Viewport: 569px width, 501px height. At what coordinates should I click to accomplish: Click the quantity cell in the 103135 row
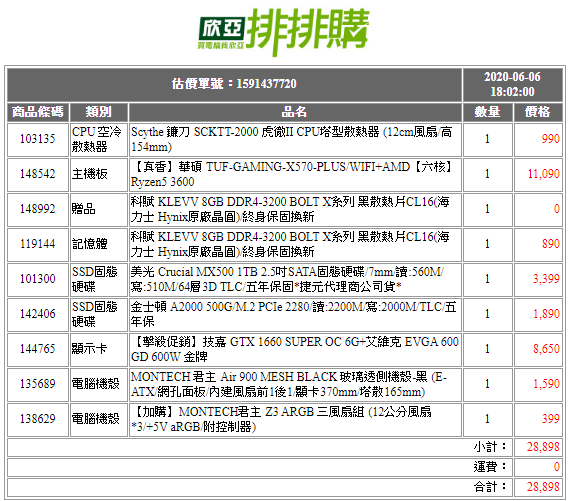coord(488,139)
